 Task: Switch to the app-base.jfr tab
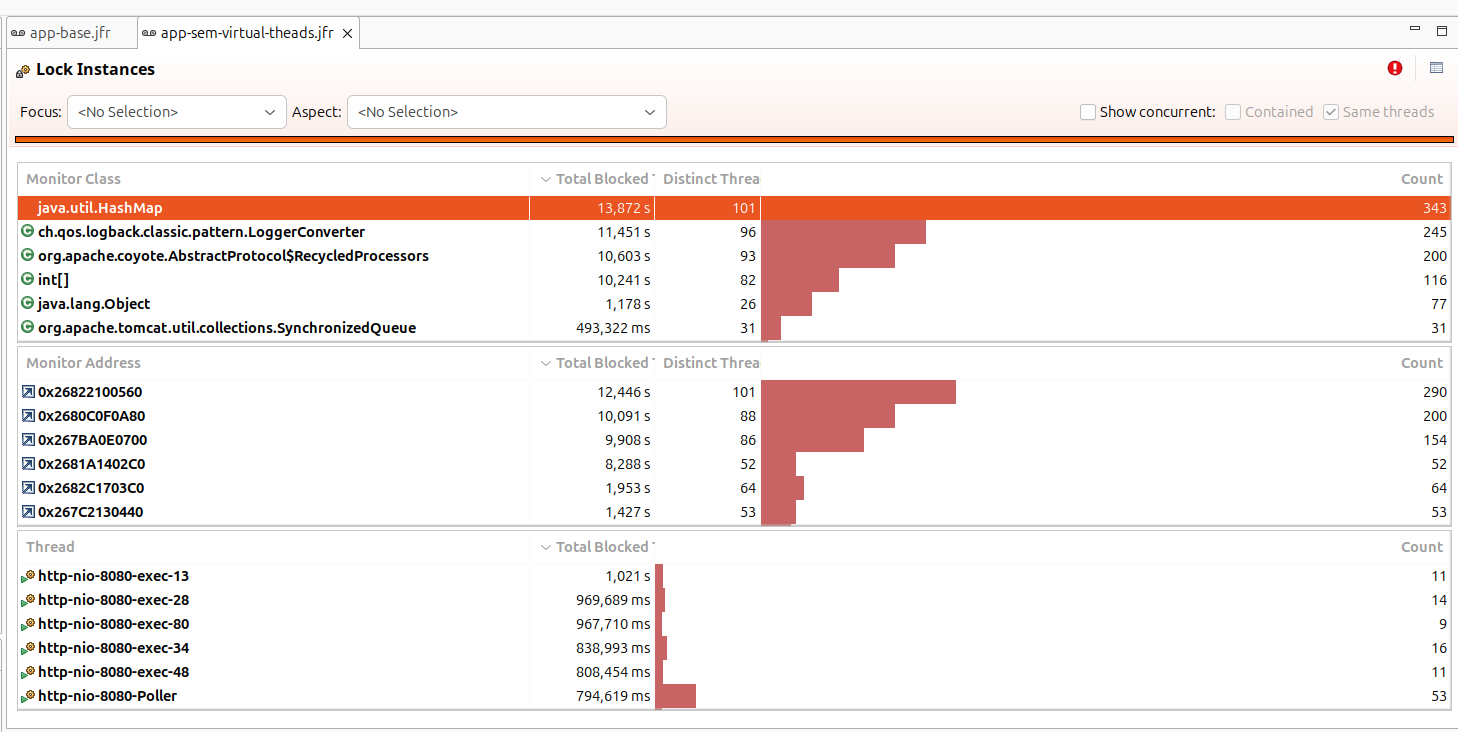(68, 33)
